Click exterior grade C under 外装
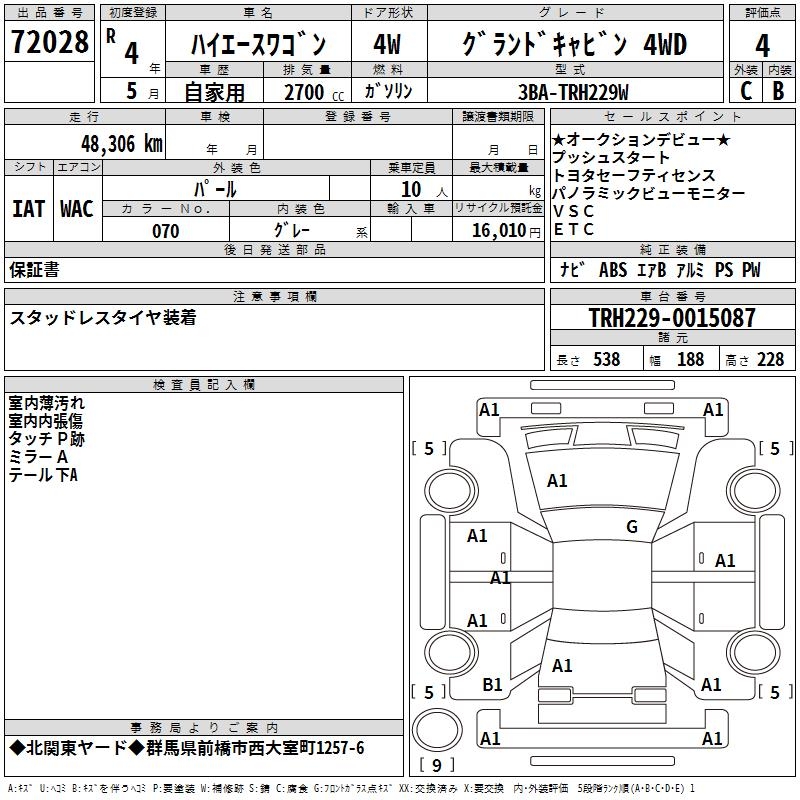This screenshot has height=800, width=800. point(746,91)
